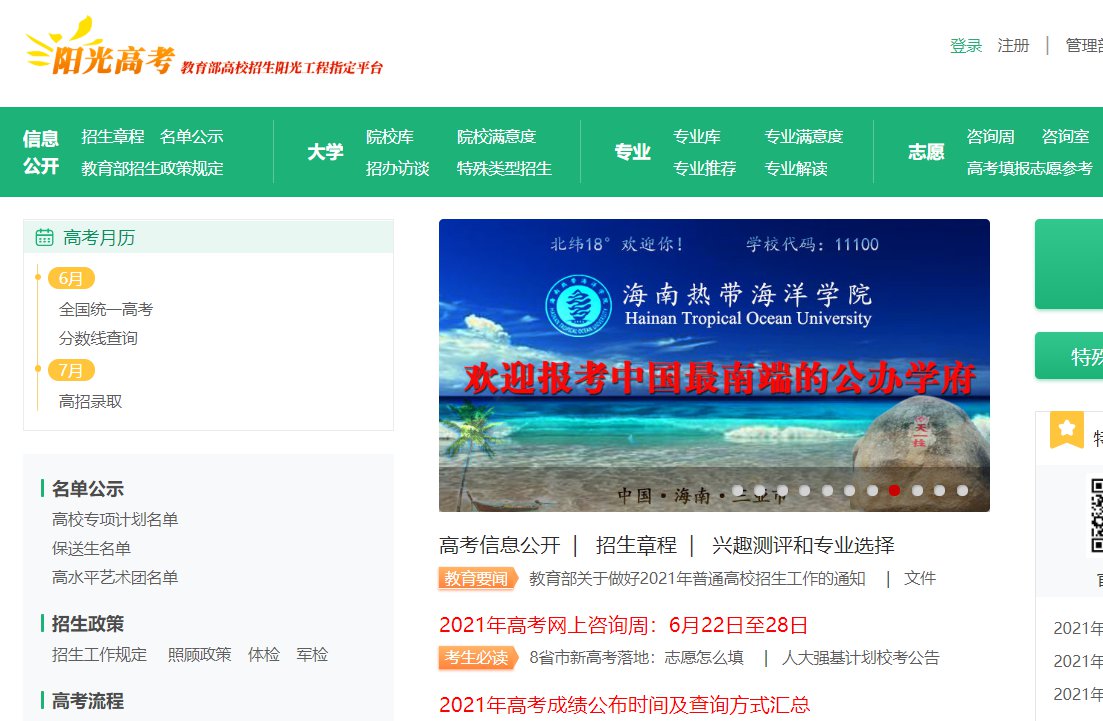
Task: Open 分数线查询 calendar entry
Action: pos(98,338)
